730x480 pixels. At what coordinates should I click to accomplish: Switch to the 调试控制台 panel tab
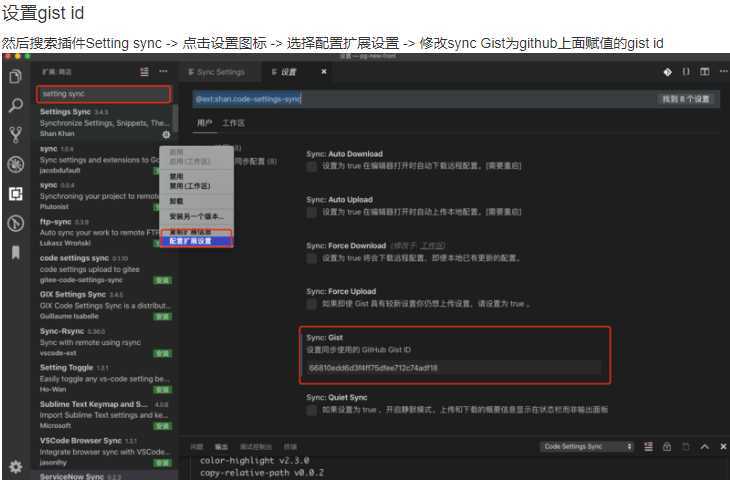click(256, 447)
